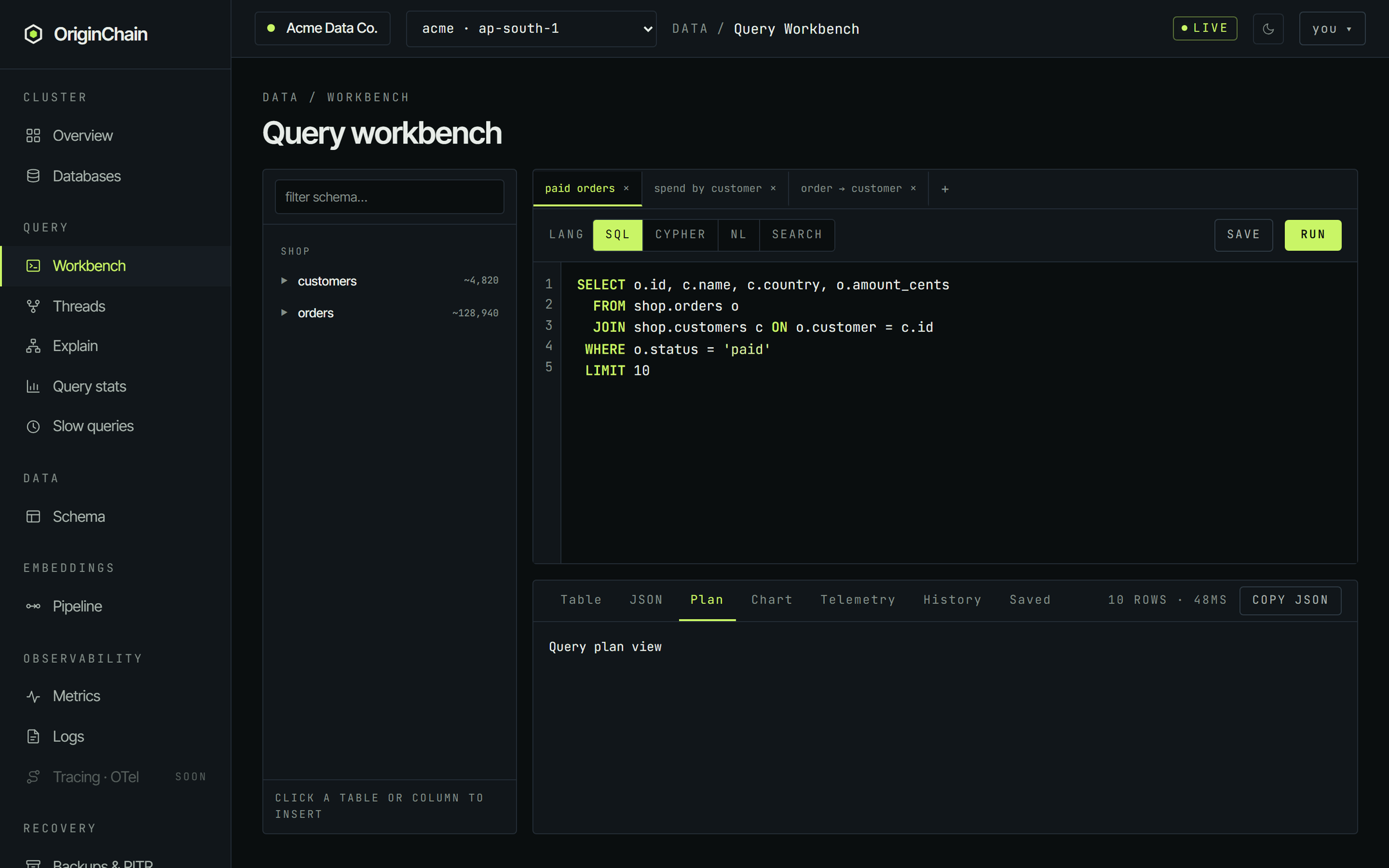Open the Acme Data Co. organization selector
This screenshot has height=868, width=1389.
322,28
